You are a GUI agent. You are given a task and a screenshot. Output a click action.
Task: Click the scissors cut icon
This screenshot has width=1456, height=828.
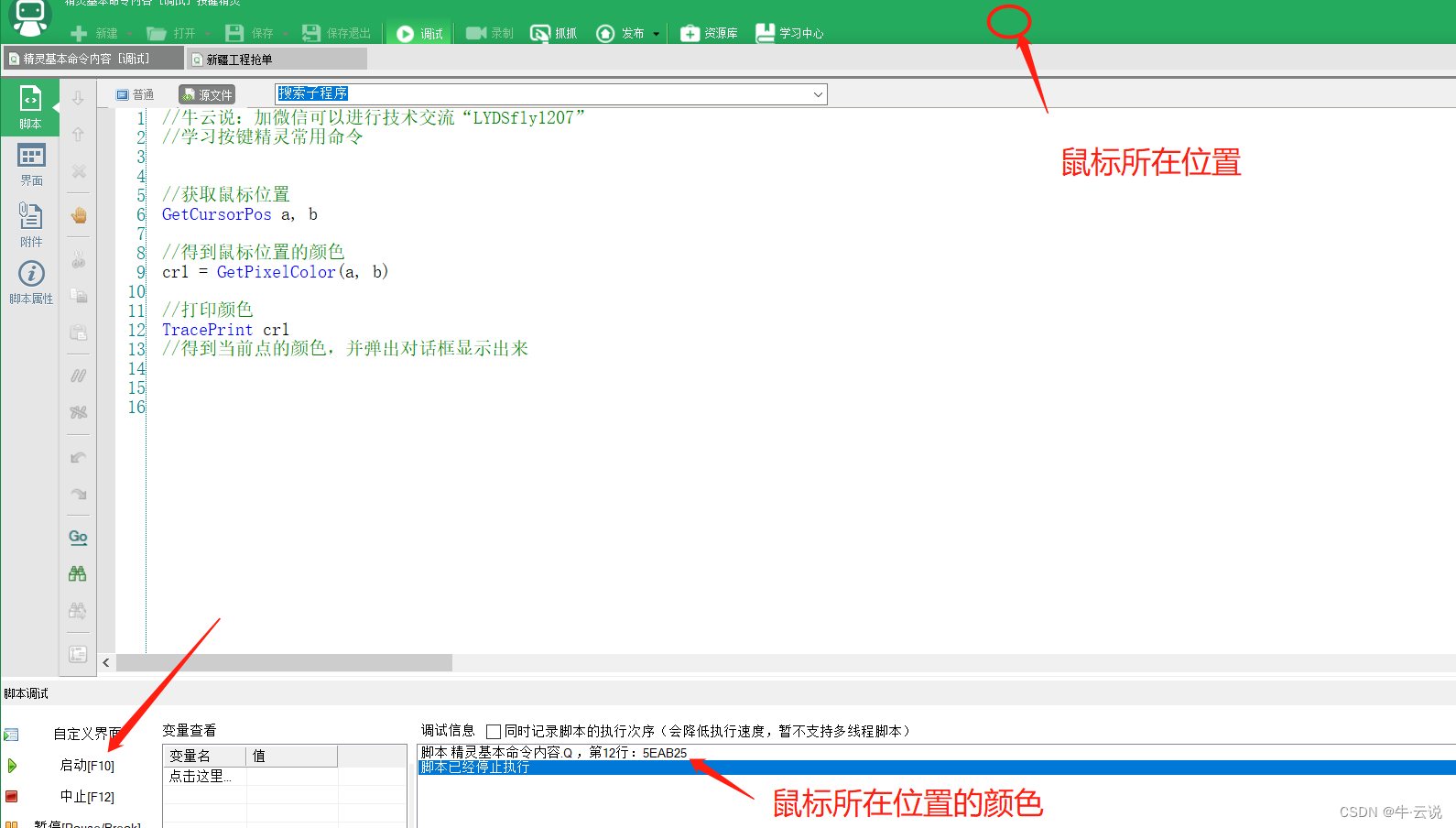79,259
